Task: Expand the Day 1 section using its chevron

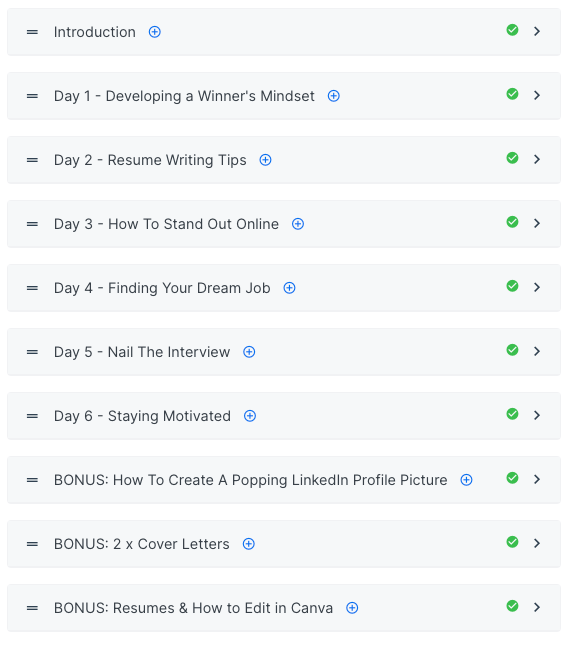Action: coord(537,95)
